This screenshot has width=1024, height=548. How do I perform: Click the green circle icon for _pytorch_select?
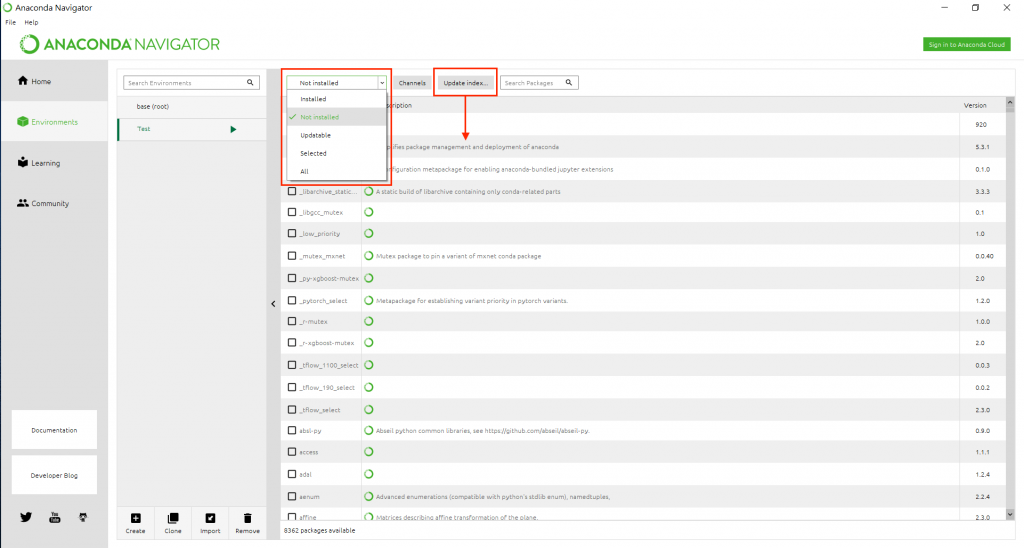(x=369, y=300)
